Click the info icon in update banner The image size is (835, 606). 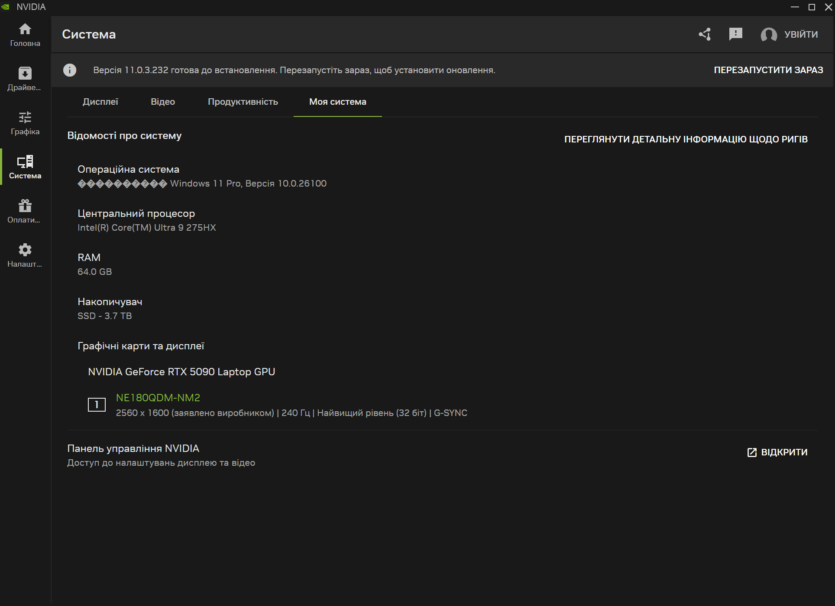tap(70, 70)
